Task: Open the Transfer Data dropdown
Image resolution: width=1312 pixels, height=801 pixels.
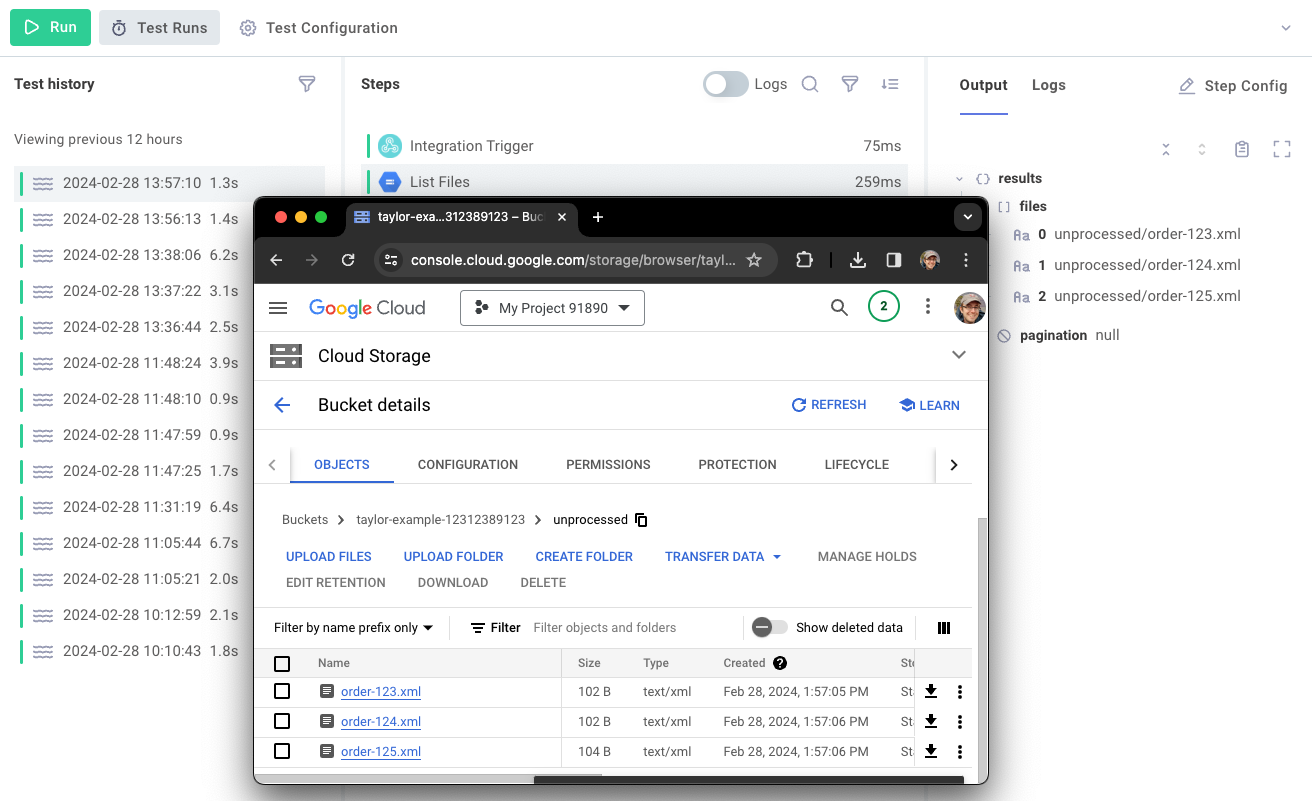Action: [x=723, y=556]
